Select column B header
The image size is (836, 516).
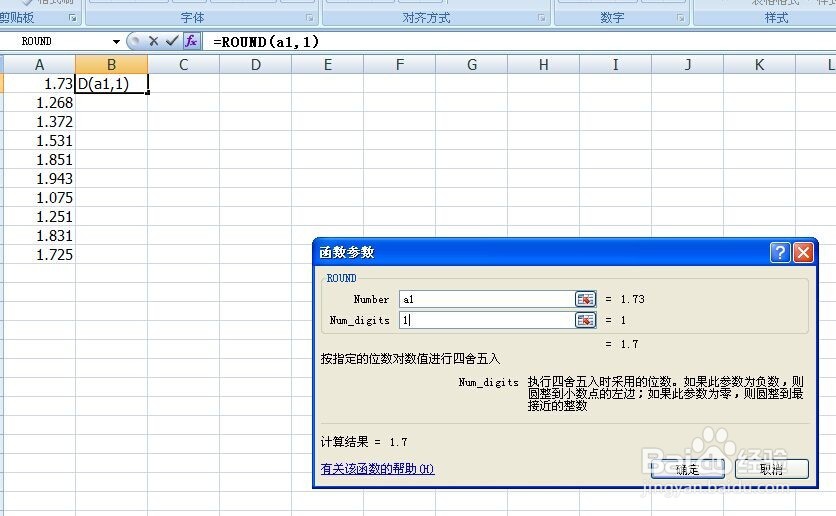click(111, 64)
